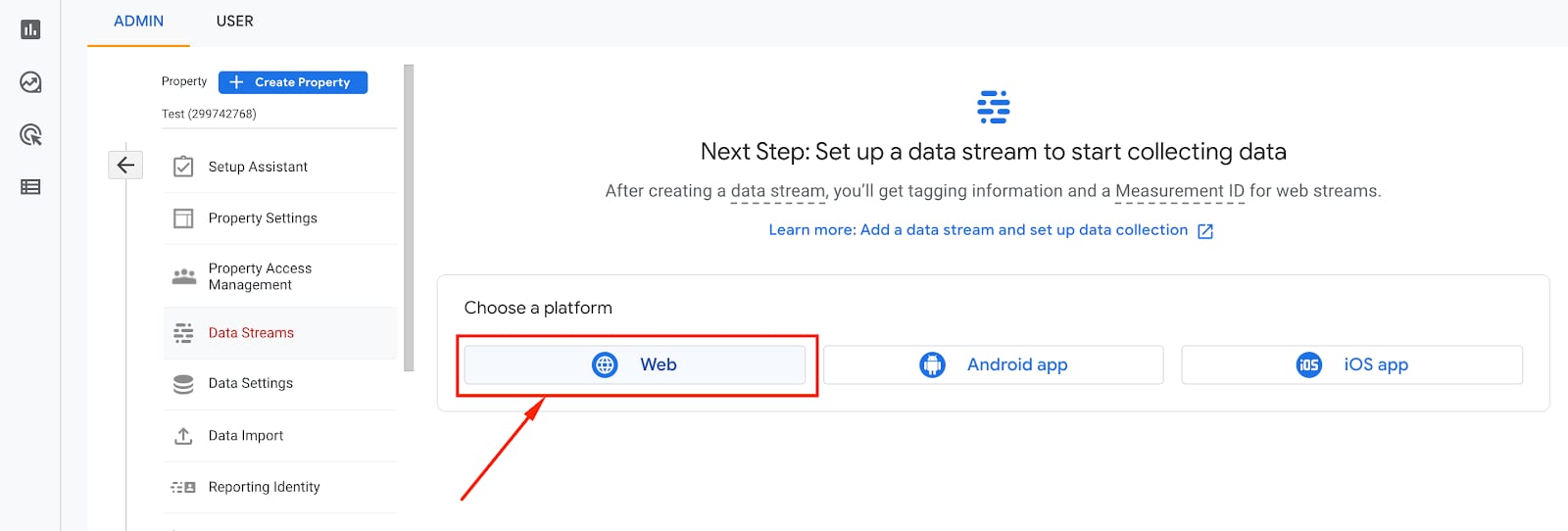Viewport: 1568px width, 531px height.
Task: Click the back arrow beside the property menu
Action: pyautogui.click(x=125, y=165)
